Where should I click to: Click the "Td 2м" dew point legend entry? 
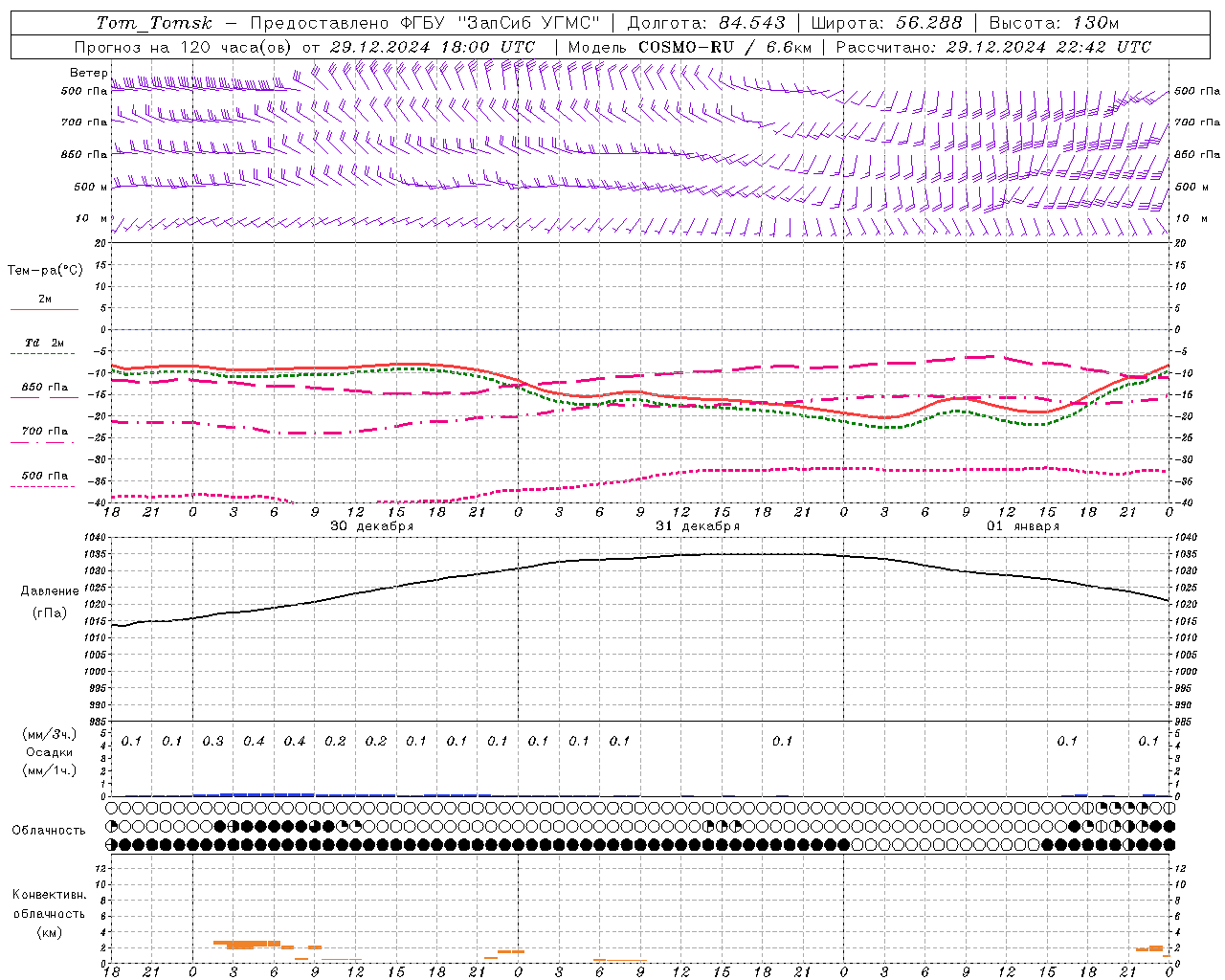point(45,343)
